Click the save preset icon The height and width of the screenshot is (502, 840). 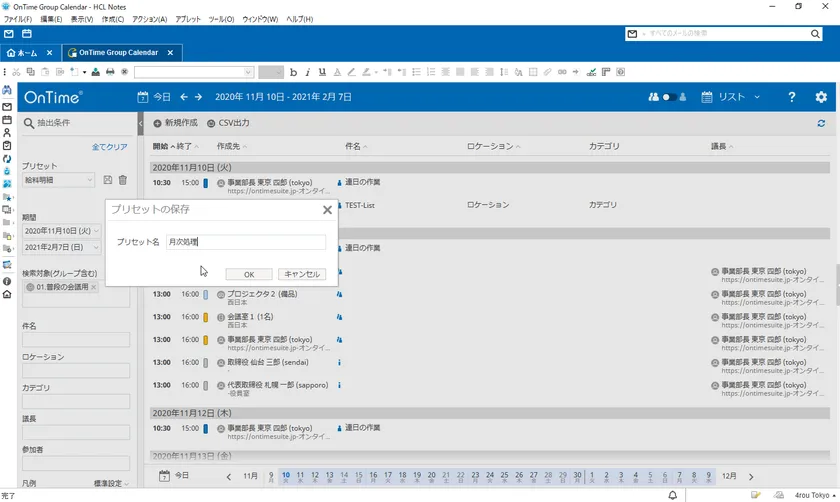point(108,180)
